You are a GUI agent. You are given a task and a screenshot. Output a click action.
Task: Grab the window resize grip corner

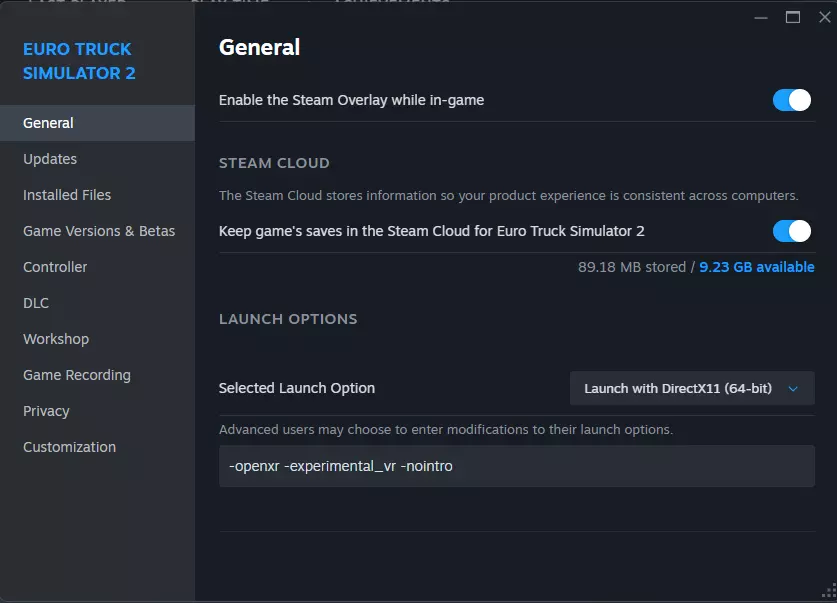point(830,591)
